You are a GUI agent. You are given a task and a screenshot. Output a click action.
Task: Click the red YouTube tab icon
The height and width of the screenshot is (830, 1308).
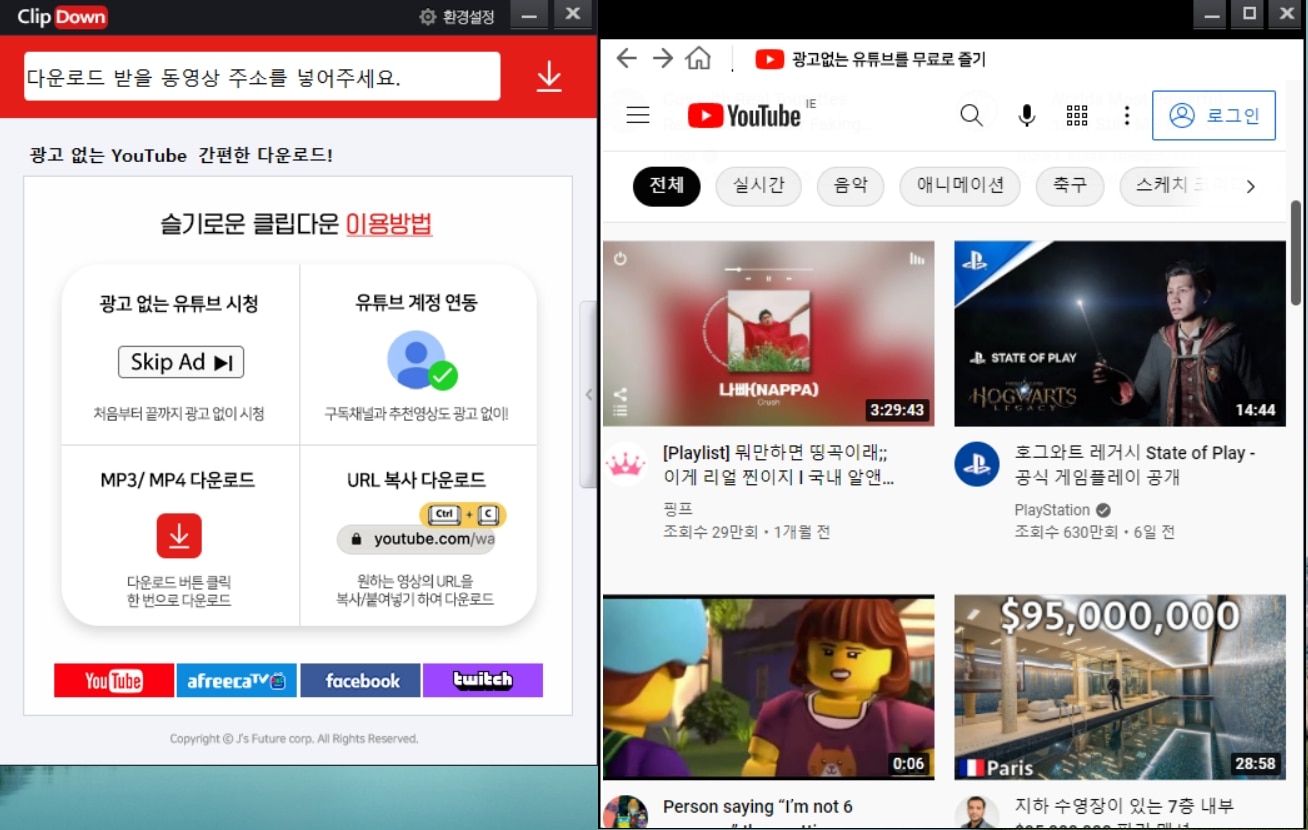pos(769,59)
